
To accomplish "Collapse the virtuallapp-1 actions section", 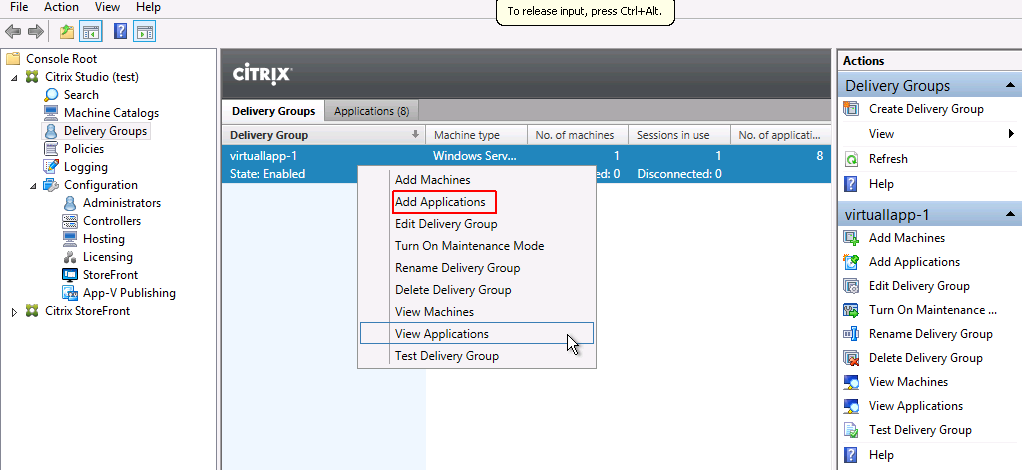I will pyautogui.click(x=1010, y=214).
